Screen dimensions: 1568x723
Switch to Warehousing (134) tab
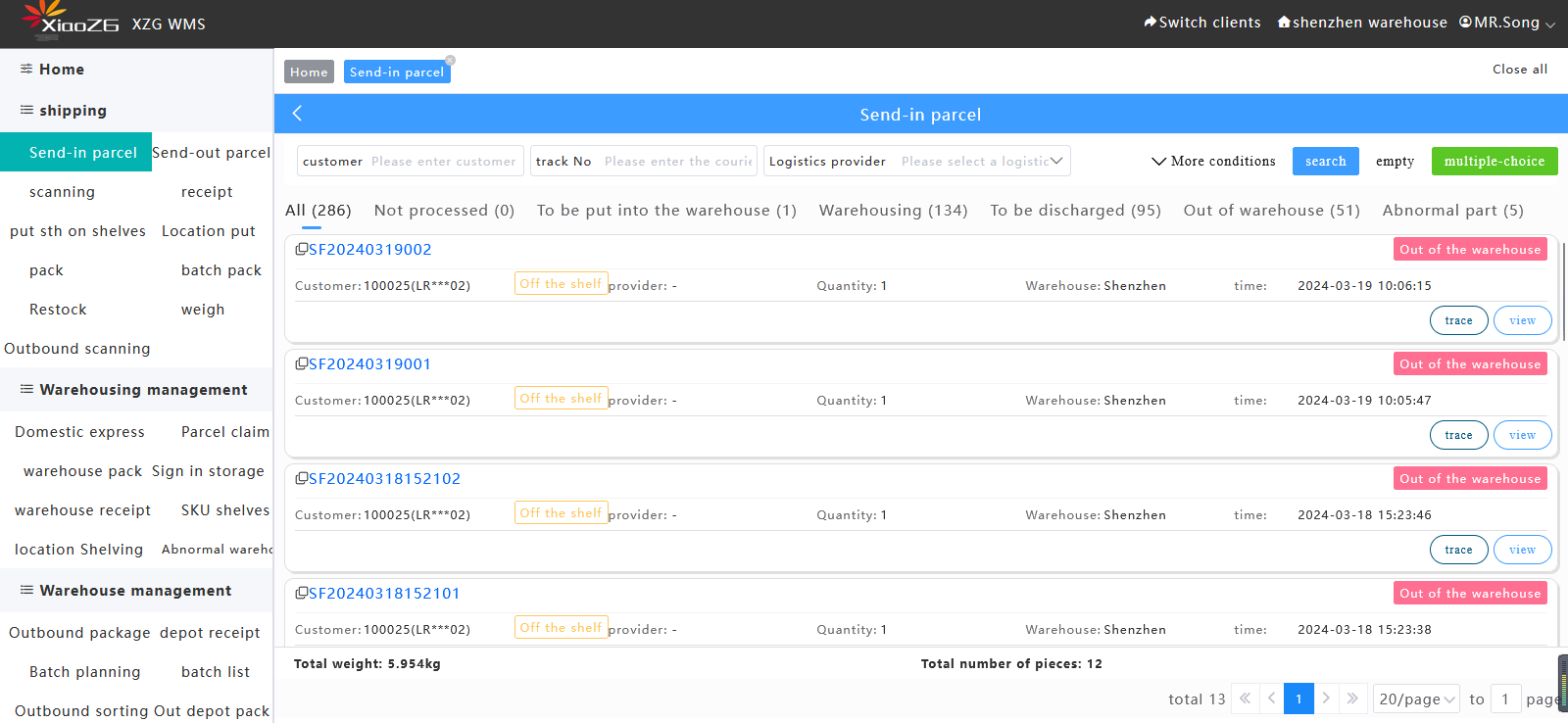893,211
